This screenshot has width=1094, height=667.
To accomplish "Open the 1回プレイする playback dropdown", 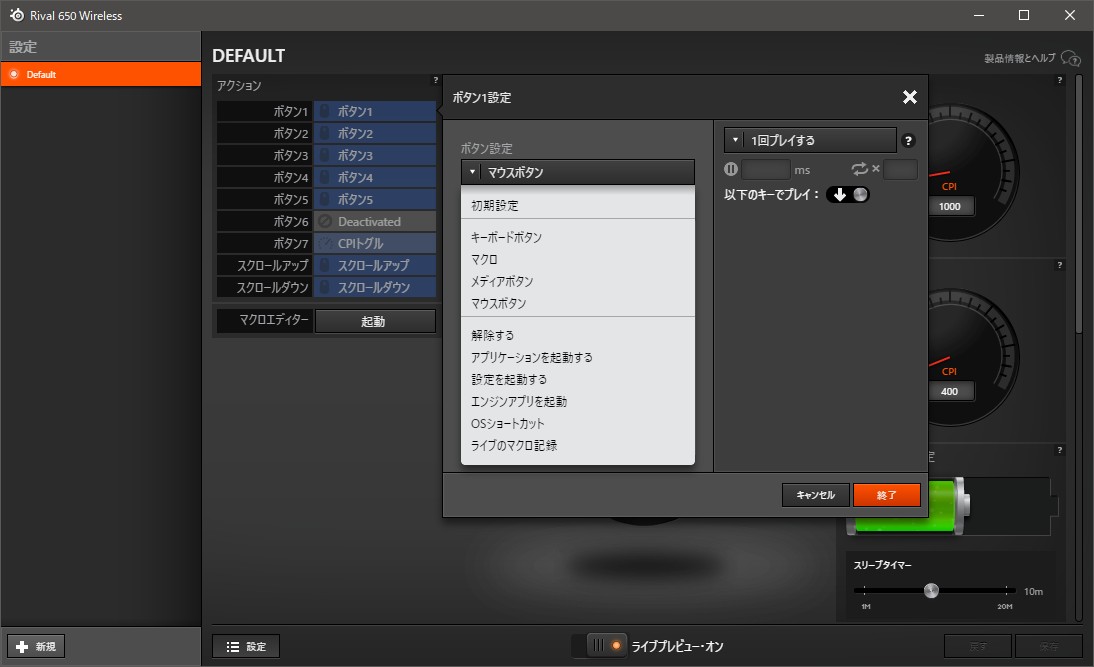I will pos(810,140).
